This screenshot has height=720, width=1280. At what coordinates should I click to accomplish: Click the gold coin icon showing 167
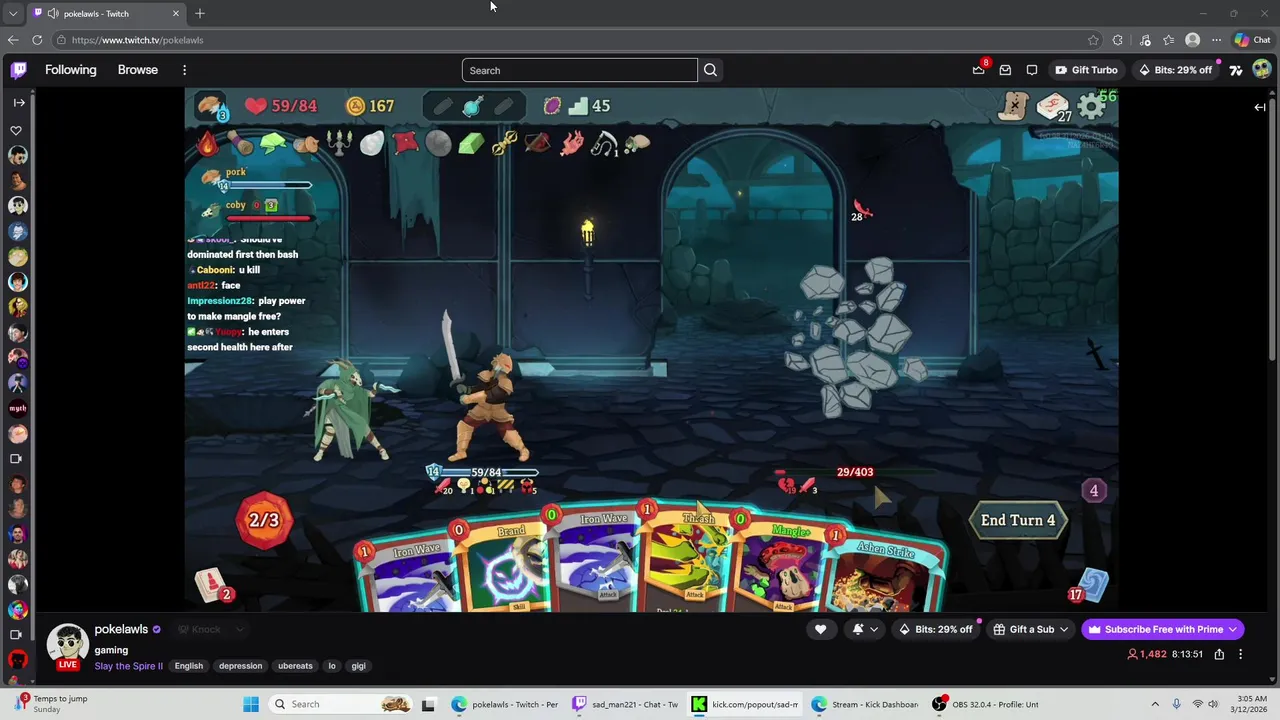[355, 106]
